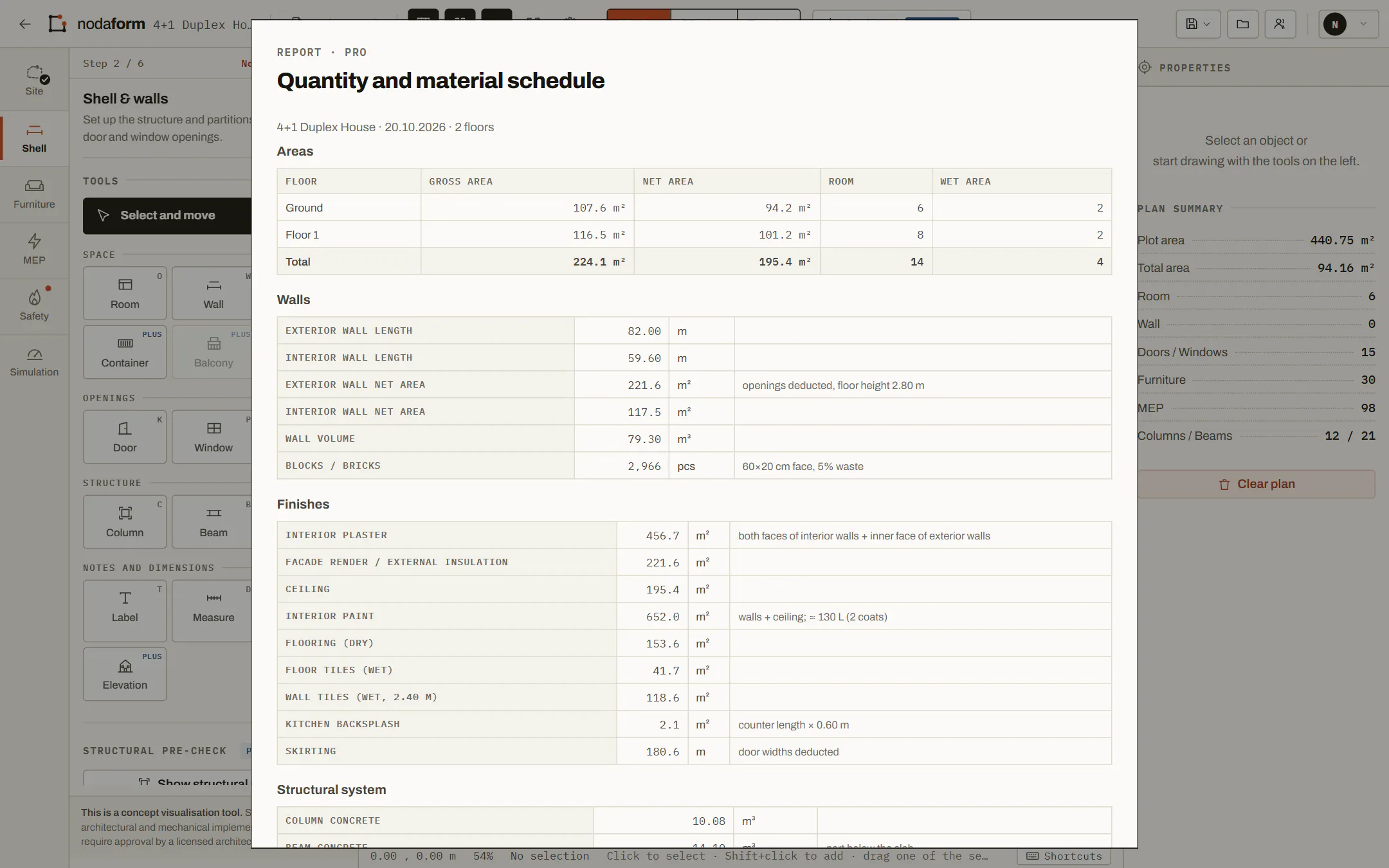Open the Shortcuts button
Screen dimensions: 1389x868
pos(1065,856)
